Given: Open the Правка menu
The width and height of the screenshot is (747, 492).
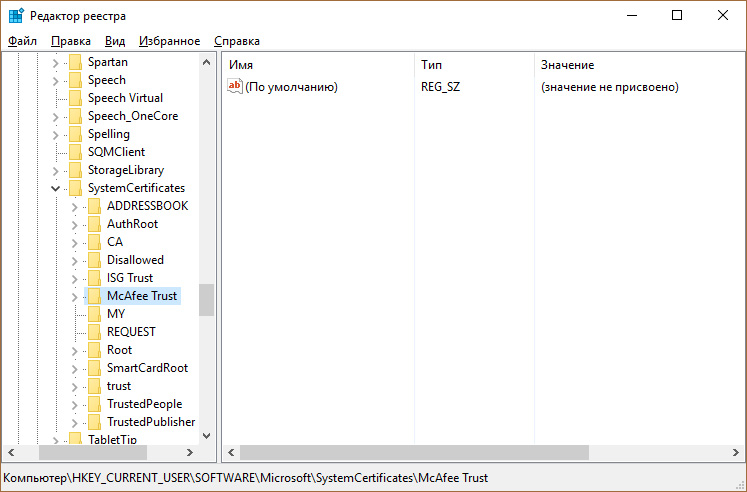Looking at the screenshot, I should 71,41.
